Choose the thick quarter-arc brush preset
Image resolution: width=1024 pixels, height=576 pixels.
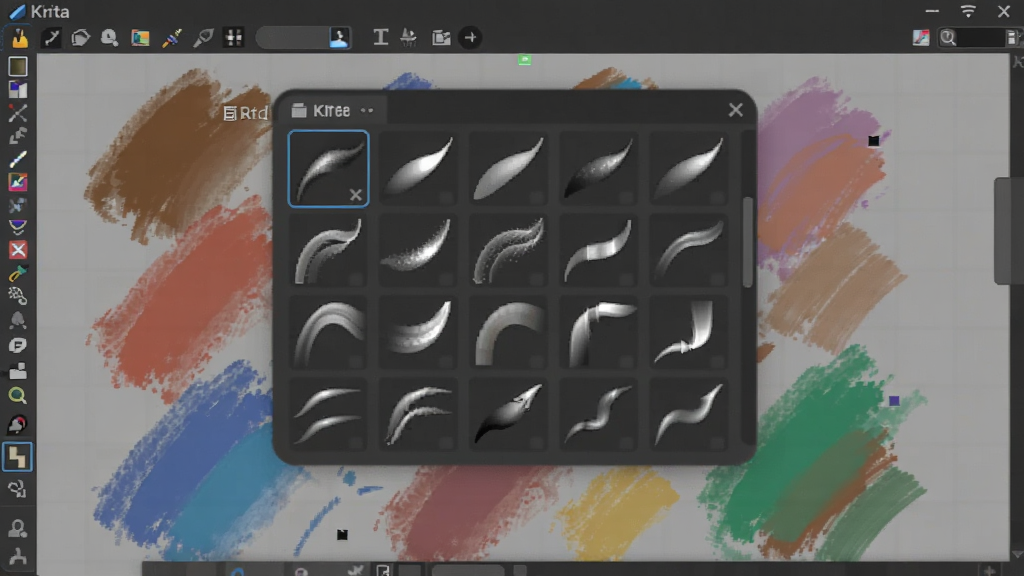tap(508, 332)
